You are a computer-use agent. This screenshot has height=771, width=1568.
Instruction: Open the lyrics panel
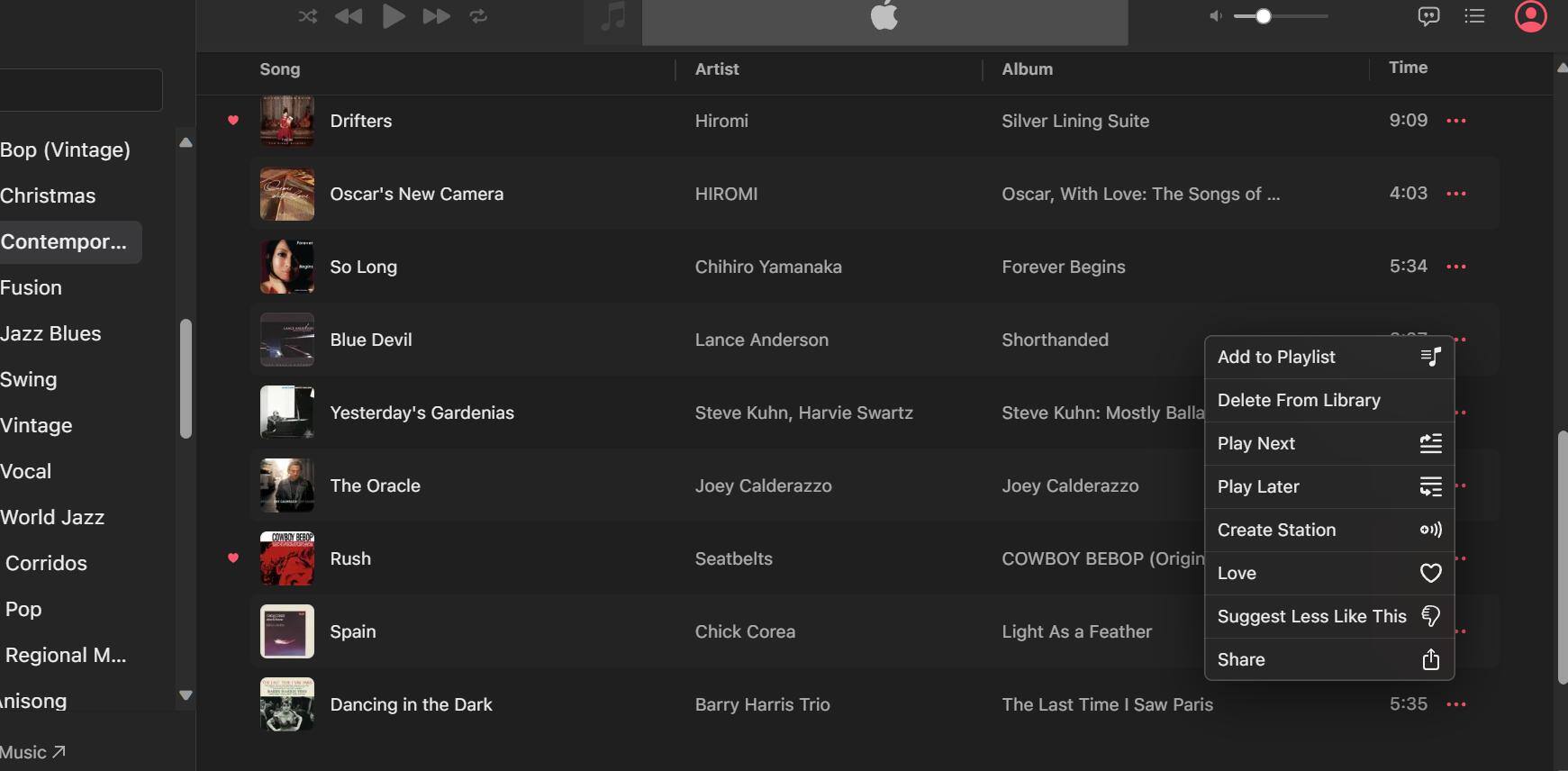tap(1428, 16)
